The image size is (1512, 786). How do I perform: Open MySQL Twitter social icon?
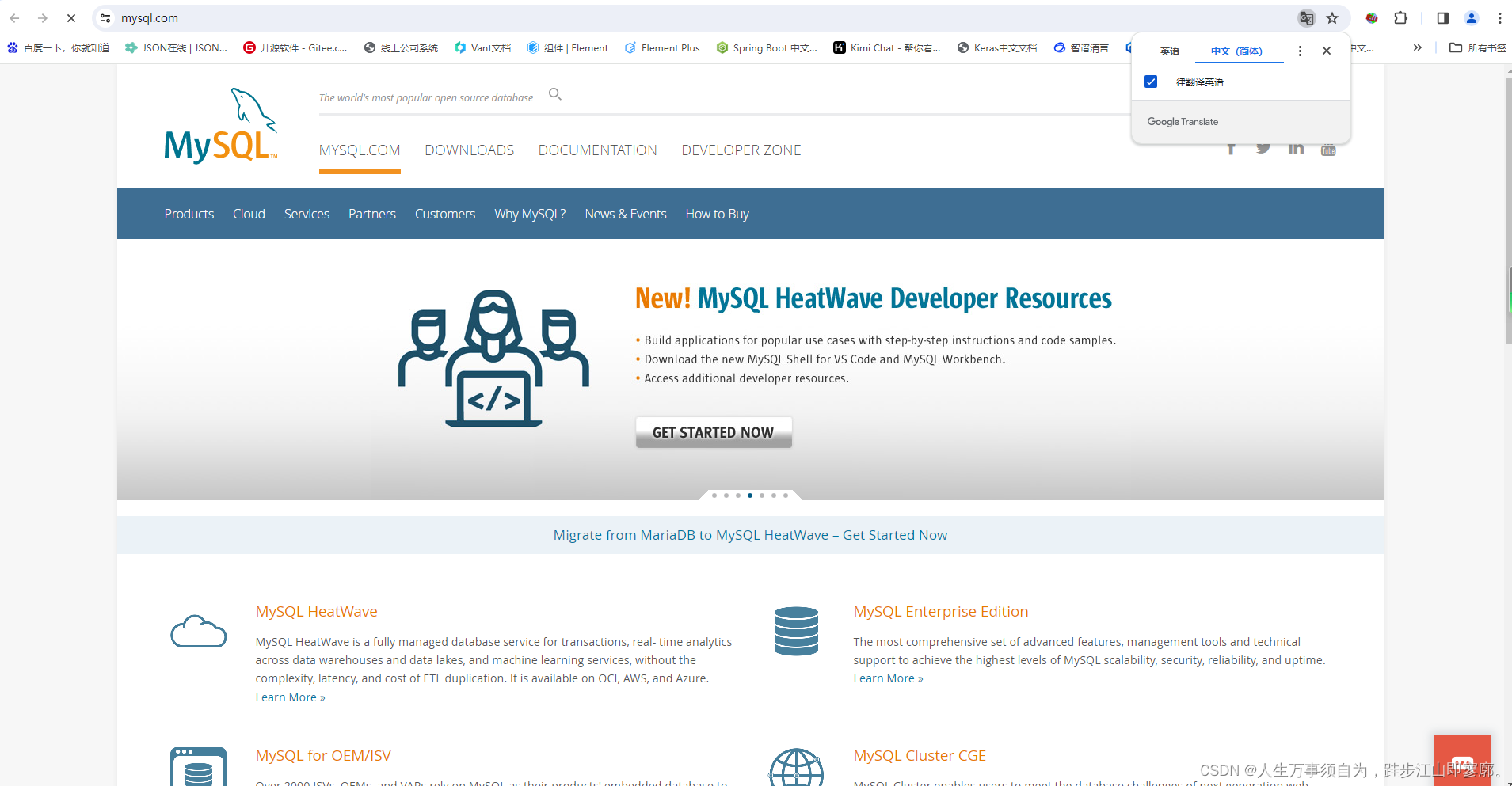(x=1263, y=149)
